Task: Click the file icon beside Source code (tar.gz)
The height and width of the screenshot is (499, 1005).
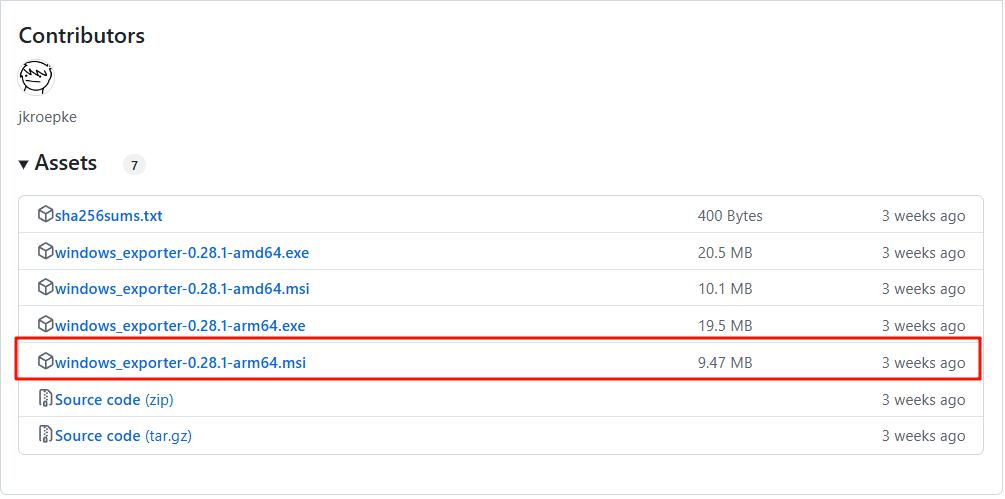Action: 45,435
